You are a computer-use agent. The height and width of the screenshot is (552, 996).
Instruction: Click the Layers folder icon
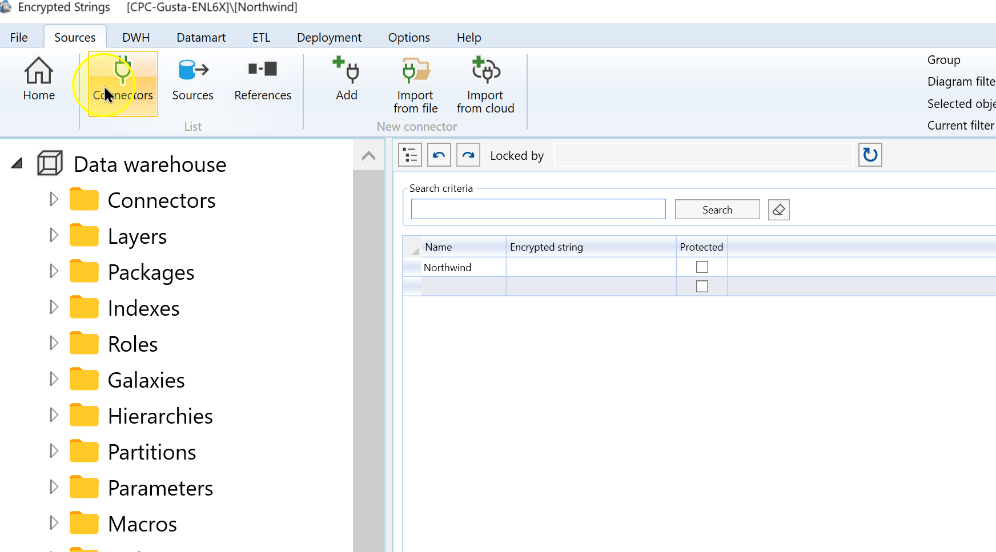pos(84,236)
